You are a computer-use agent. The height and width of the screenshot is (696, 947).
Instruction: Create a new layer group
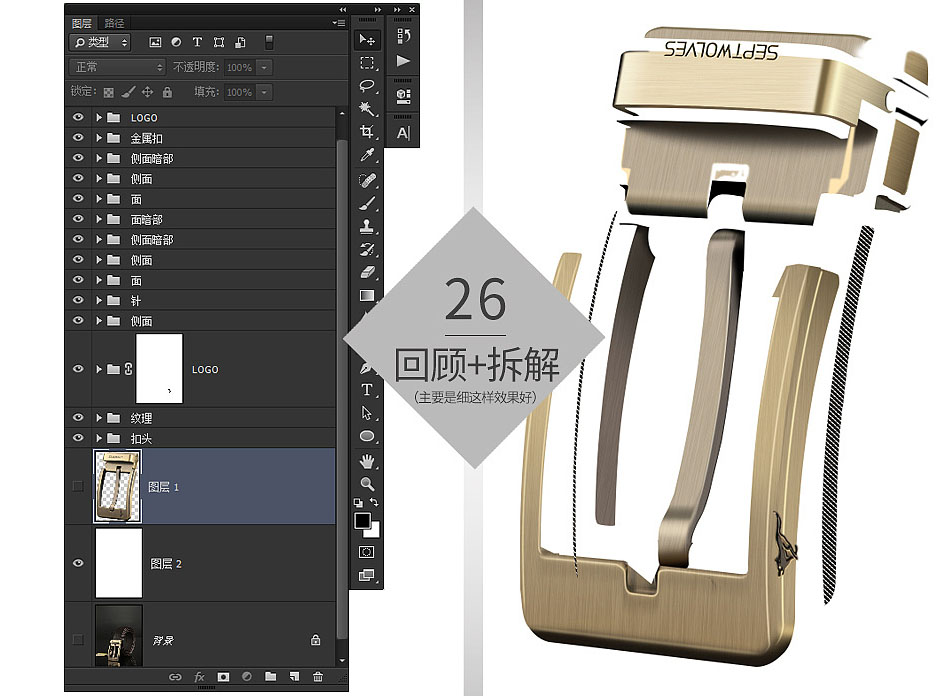(271, 677)
